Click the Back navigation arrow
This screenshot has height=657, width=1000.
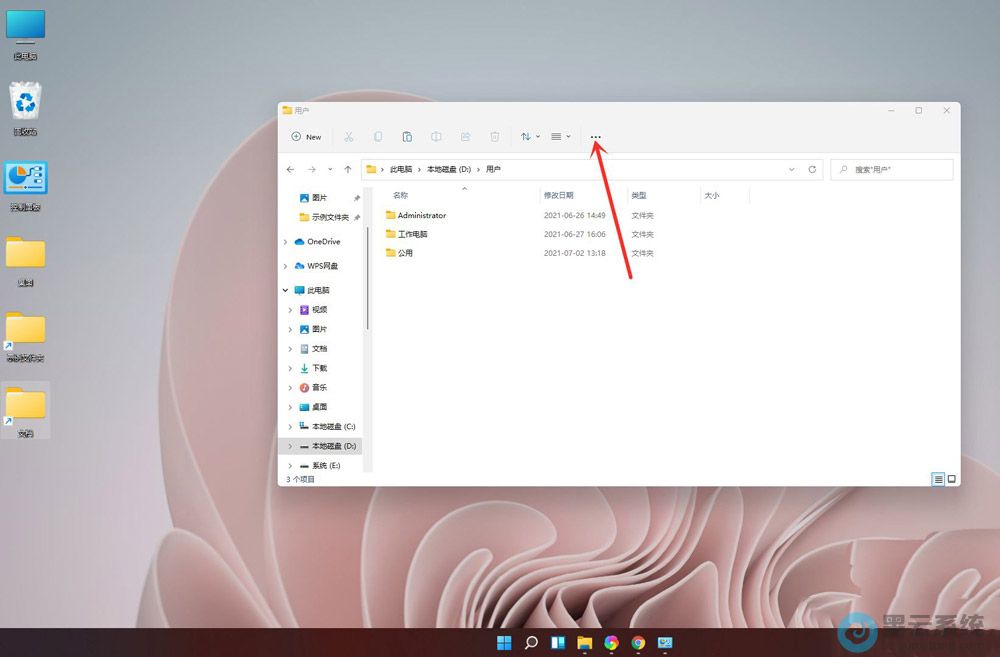[x=290, y=170]
